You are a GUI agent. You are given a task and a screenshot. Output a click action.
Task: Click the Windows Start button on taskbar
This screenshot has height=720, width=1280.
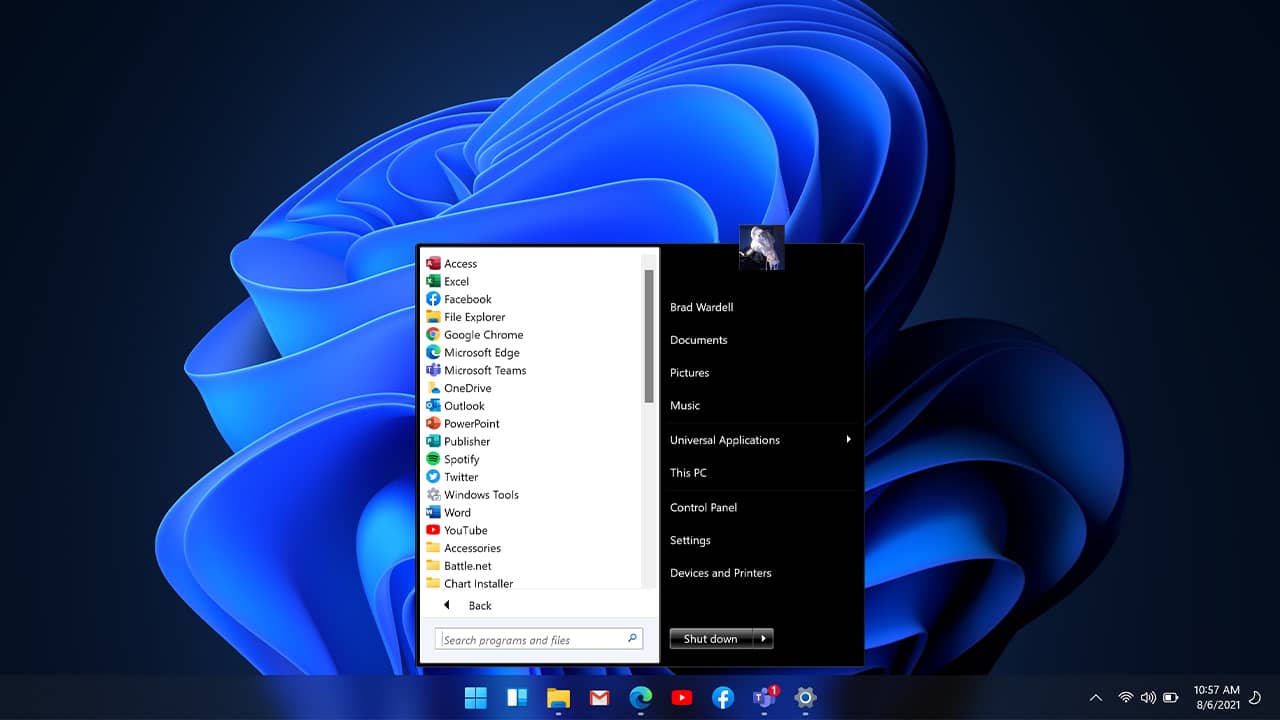476,697
